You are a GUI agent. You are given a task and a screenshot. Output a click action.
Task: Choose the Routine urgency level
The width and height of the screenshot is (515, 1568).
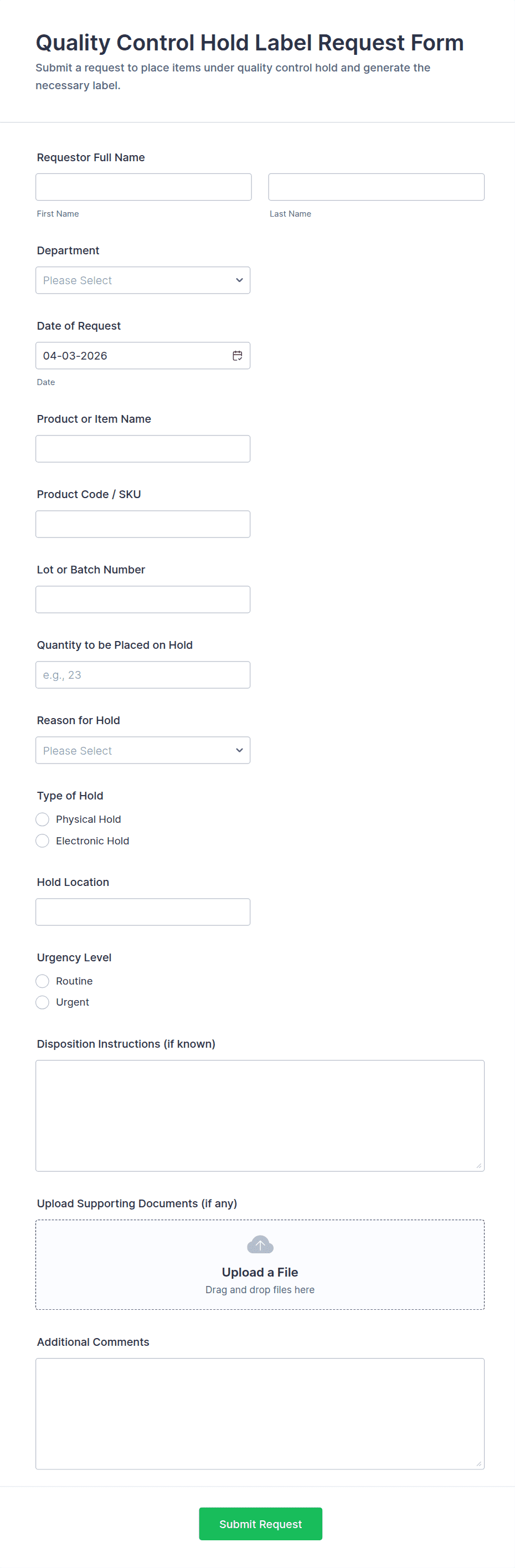[43, 981]
